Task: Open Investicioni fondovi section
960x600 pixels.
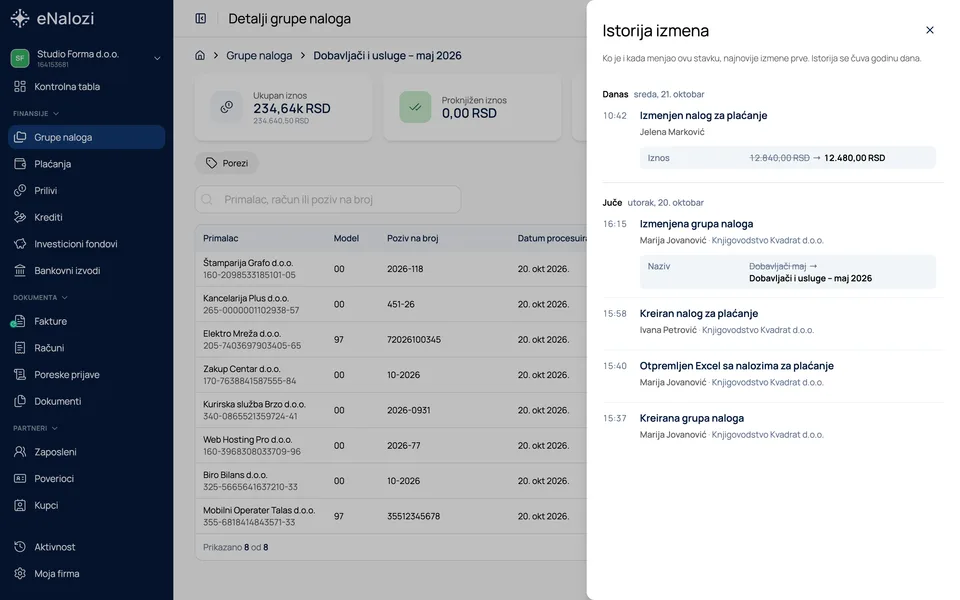Action: (86, 244)
